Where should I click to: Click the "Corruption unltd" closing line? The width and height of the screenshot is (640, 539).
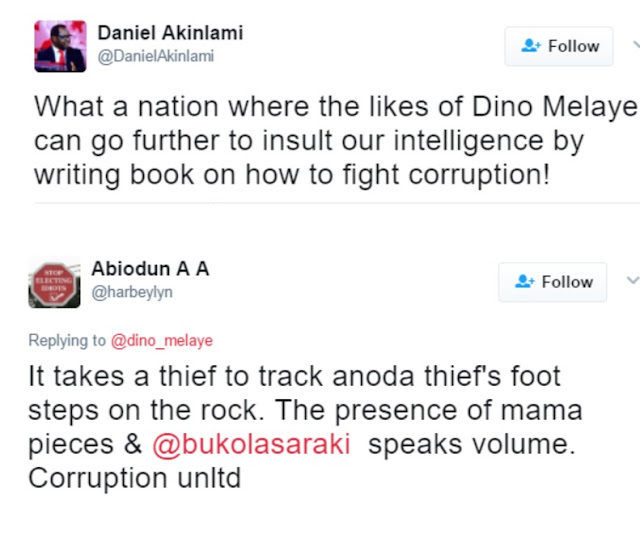(135, 479)
